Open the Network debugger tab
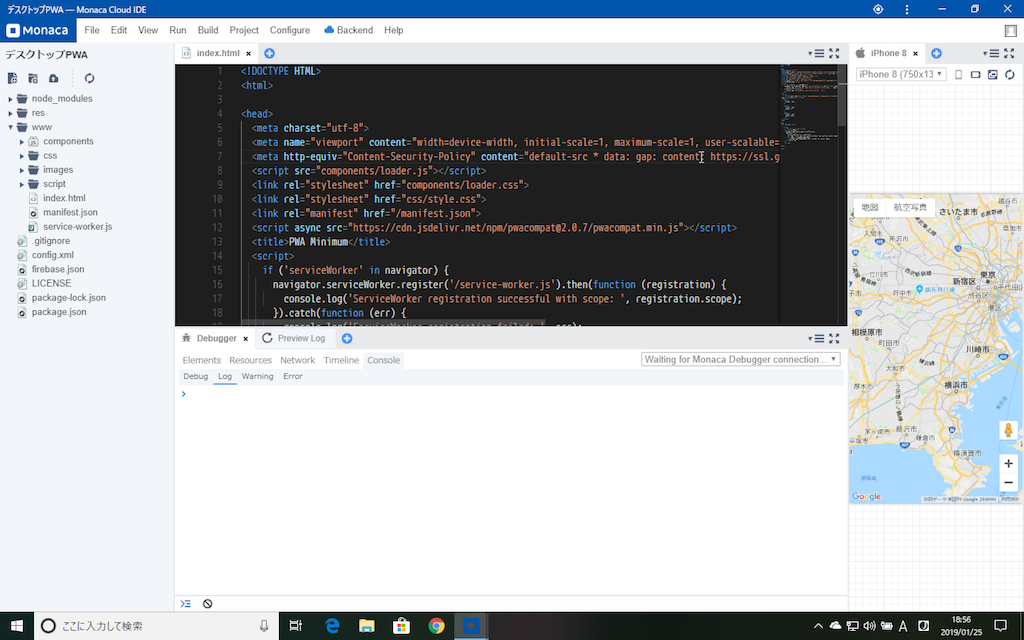Image resolution: width=1024 pixels, height=640 pixels. pos(297,360)
